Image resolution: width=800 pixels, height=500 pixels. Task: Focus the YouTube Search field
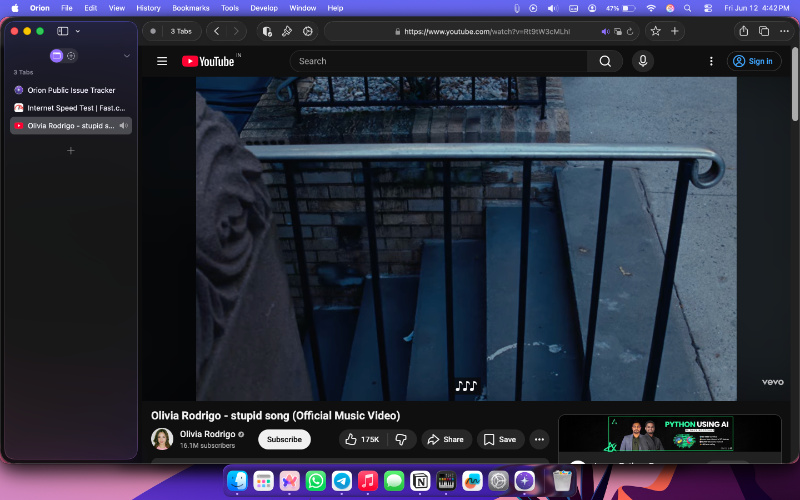(438, 61)
